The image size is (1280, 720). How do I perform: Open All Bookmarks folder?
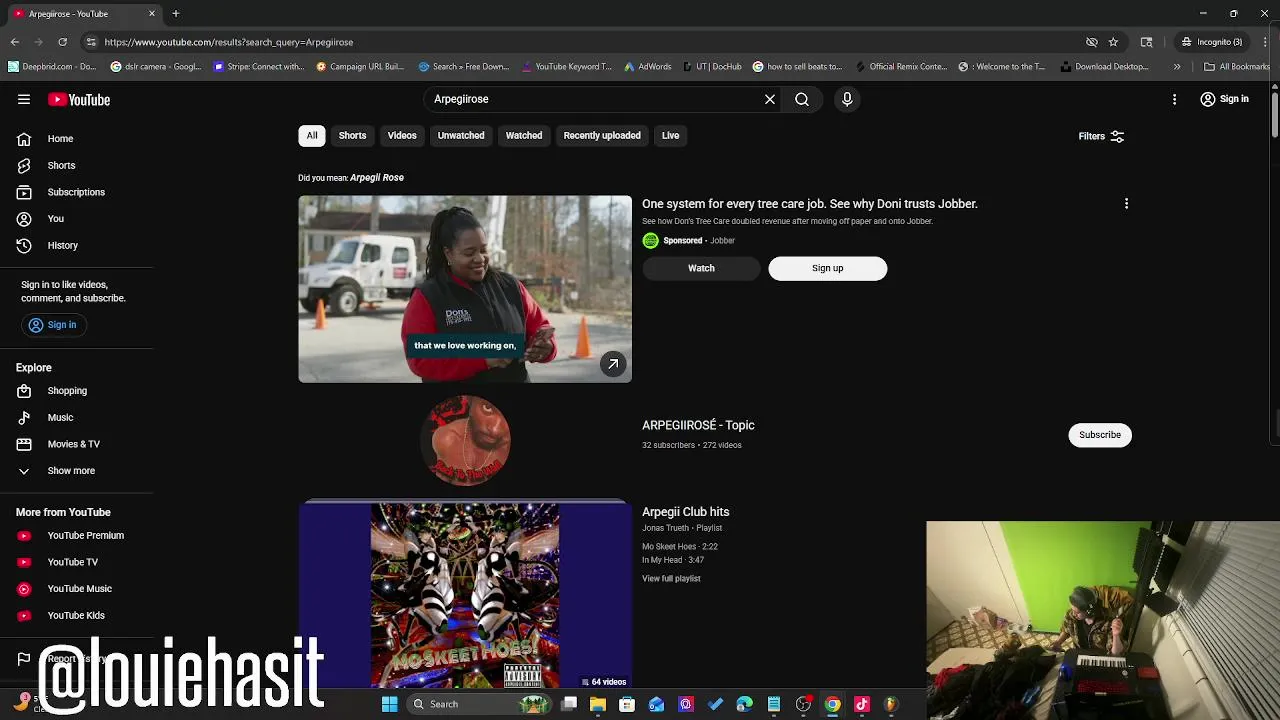coord(1237,67)
